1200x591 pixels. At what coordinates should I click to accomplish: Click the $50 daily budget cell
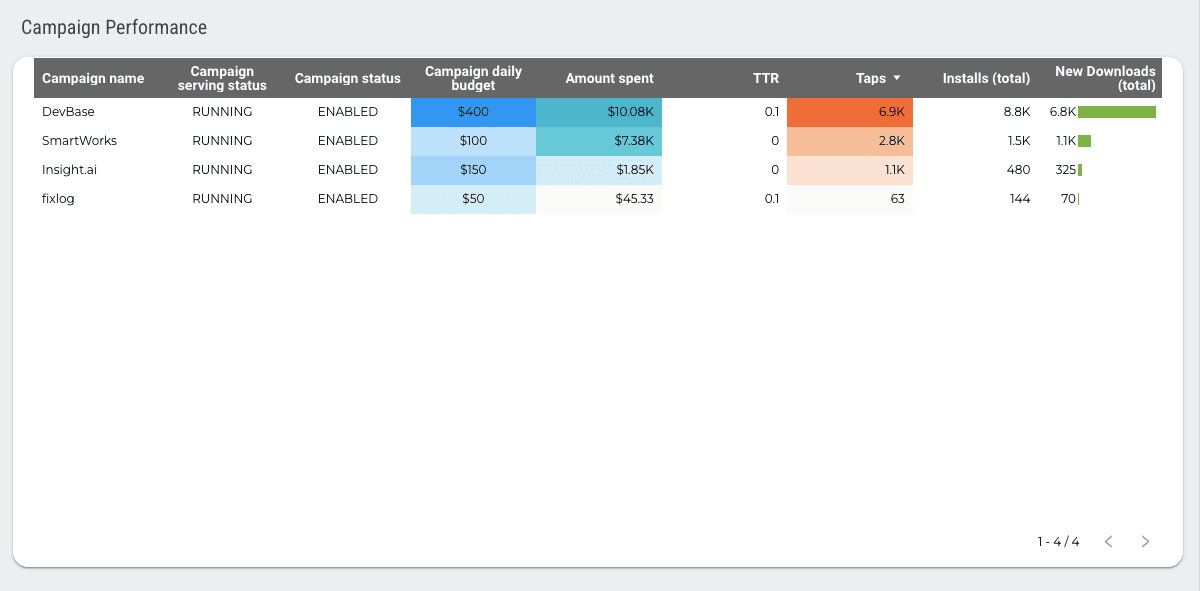pos(473,199)
